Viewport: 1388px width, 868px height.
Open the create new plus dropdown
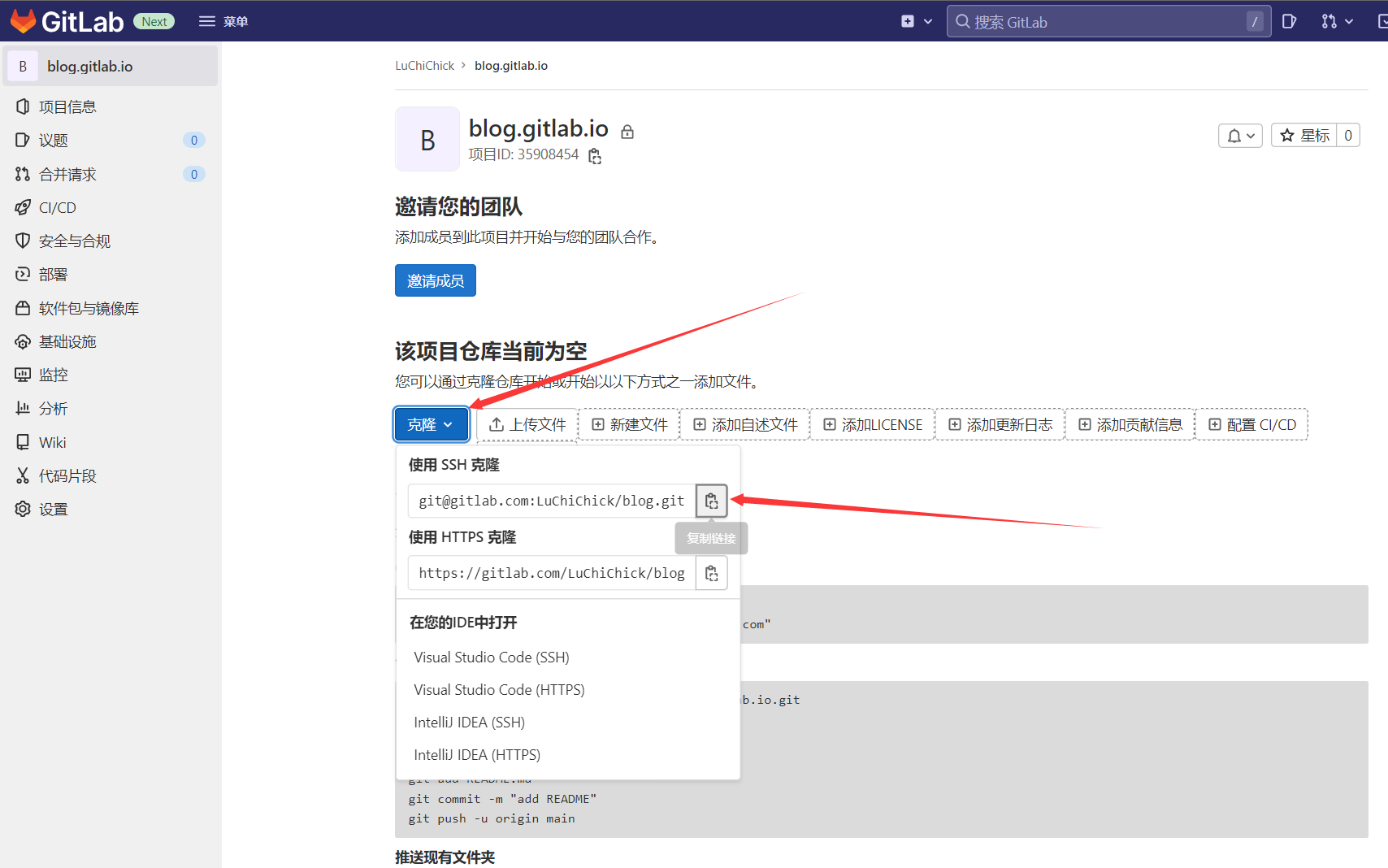(916, 21)
